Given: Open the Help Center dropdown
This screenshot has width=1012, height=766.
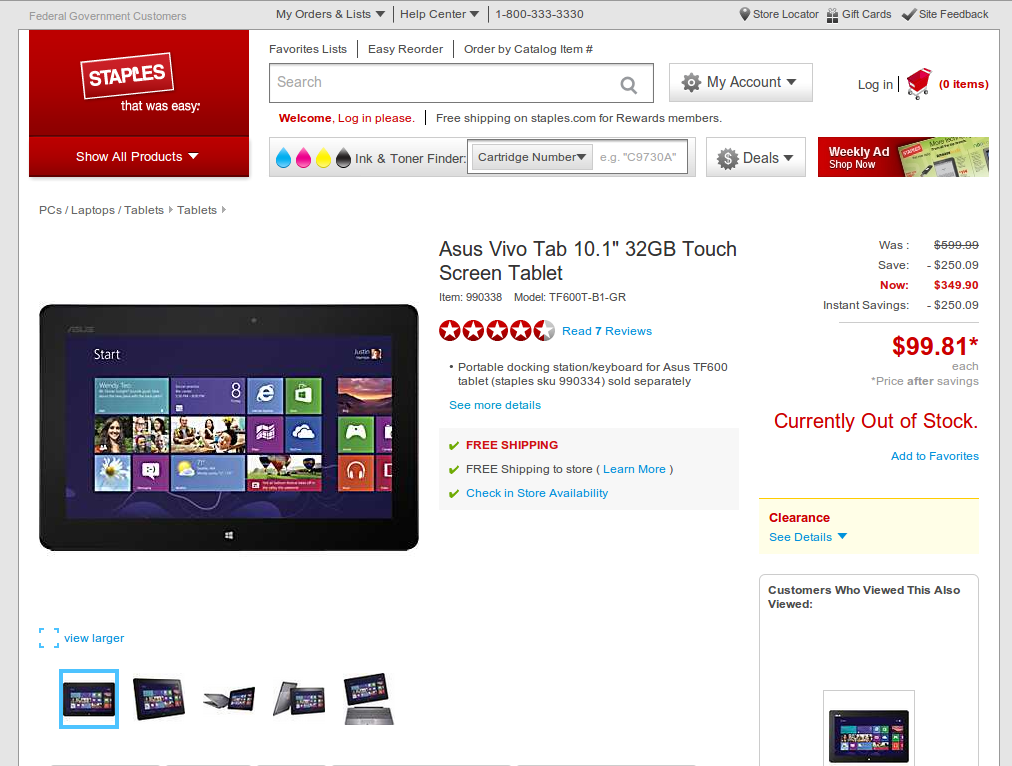Looking at the screenshot, I should (439, 14).
